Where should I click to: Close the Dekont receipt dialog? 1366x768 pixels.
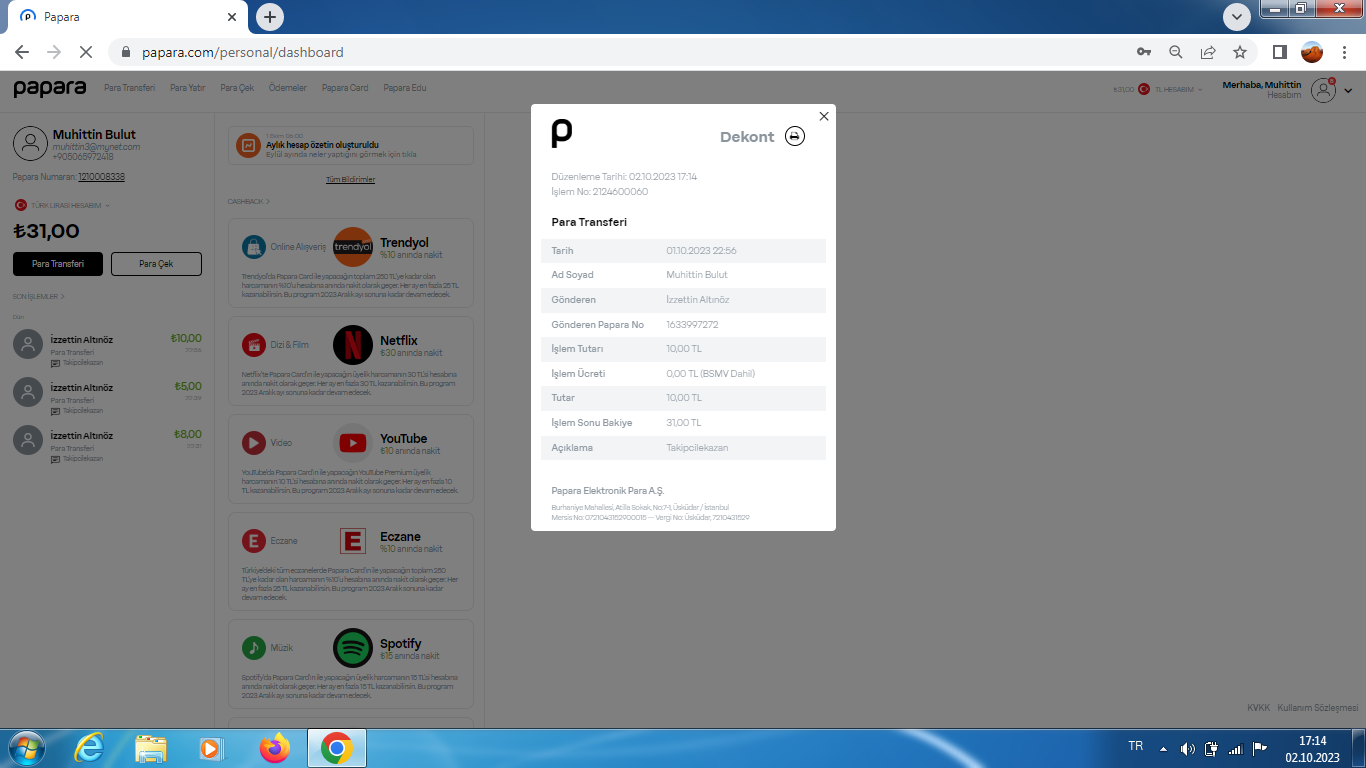[x=824, y=116]
